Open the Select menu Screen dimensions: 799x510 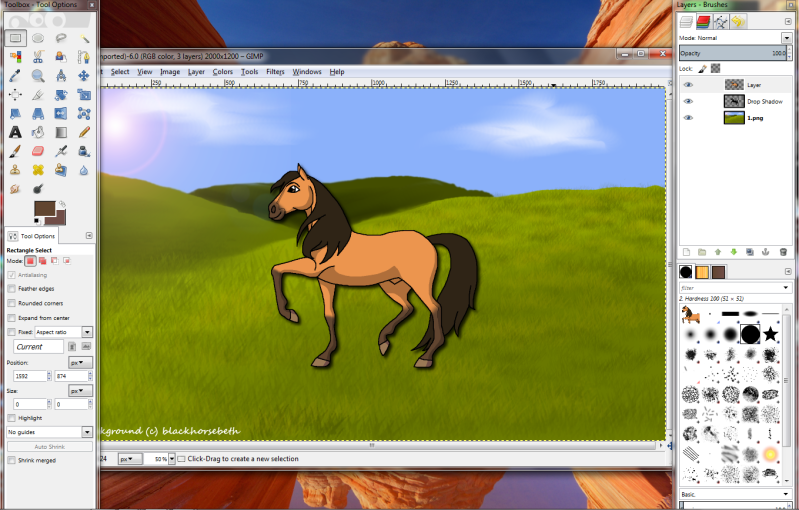click(120, 72)
